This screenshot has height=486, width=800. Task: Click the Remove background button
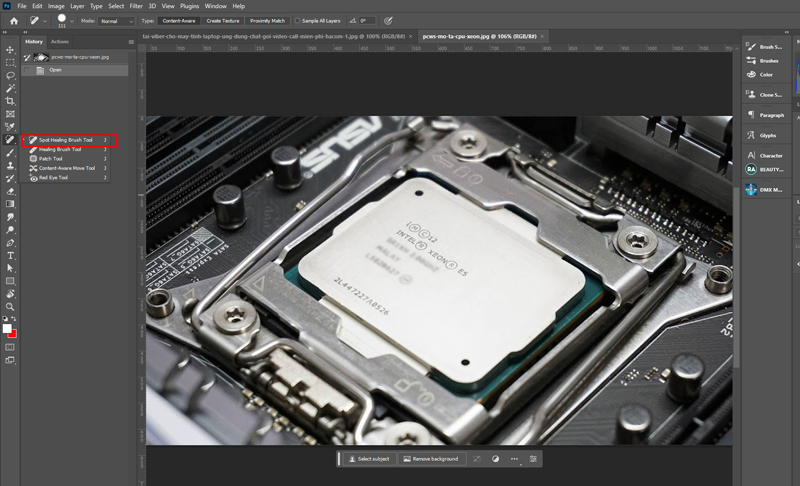431,459
